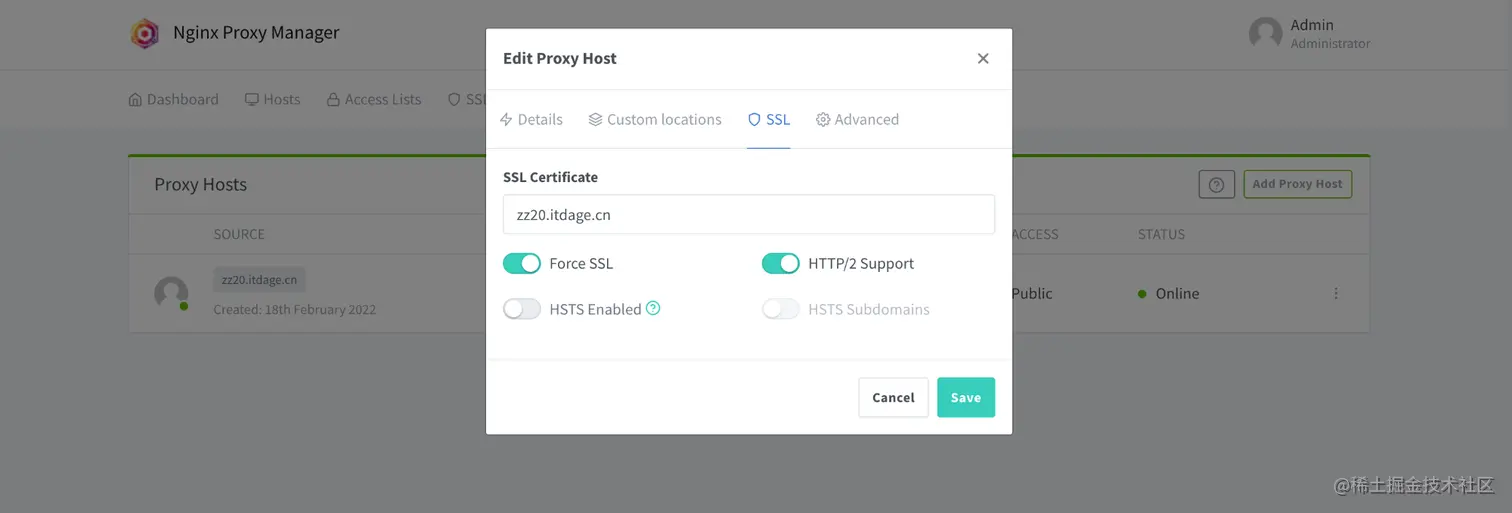Open the Admin avatar menu
1512x513 pixels.
[x=1265, y=33]
